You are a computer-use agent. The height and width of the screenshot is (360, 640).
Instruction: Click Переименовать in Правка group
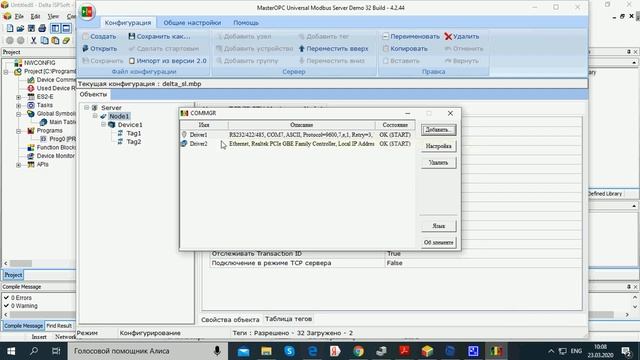411,36
